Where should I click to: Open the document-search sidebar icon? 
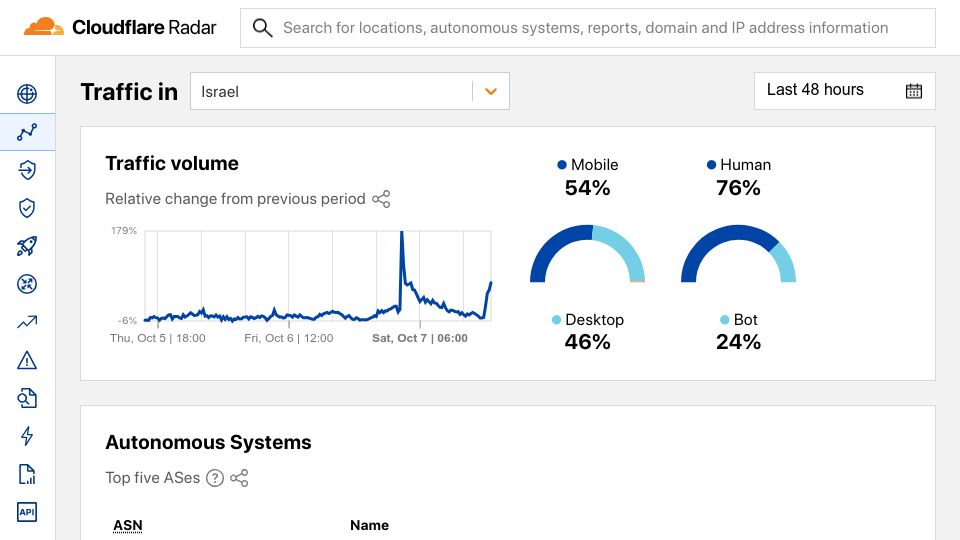click(x=27, y=398)
